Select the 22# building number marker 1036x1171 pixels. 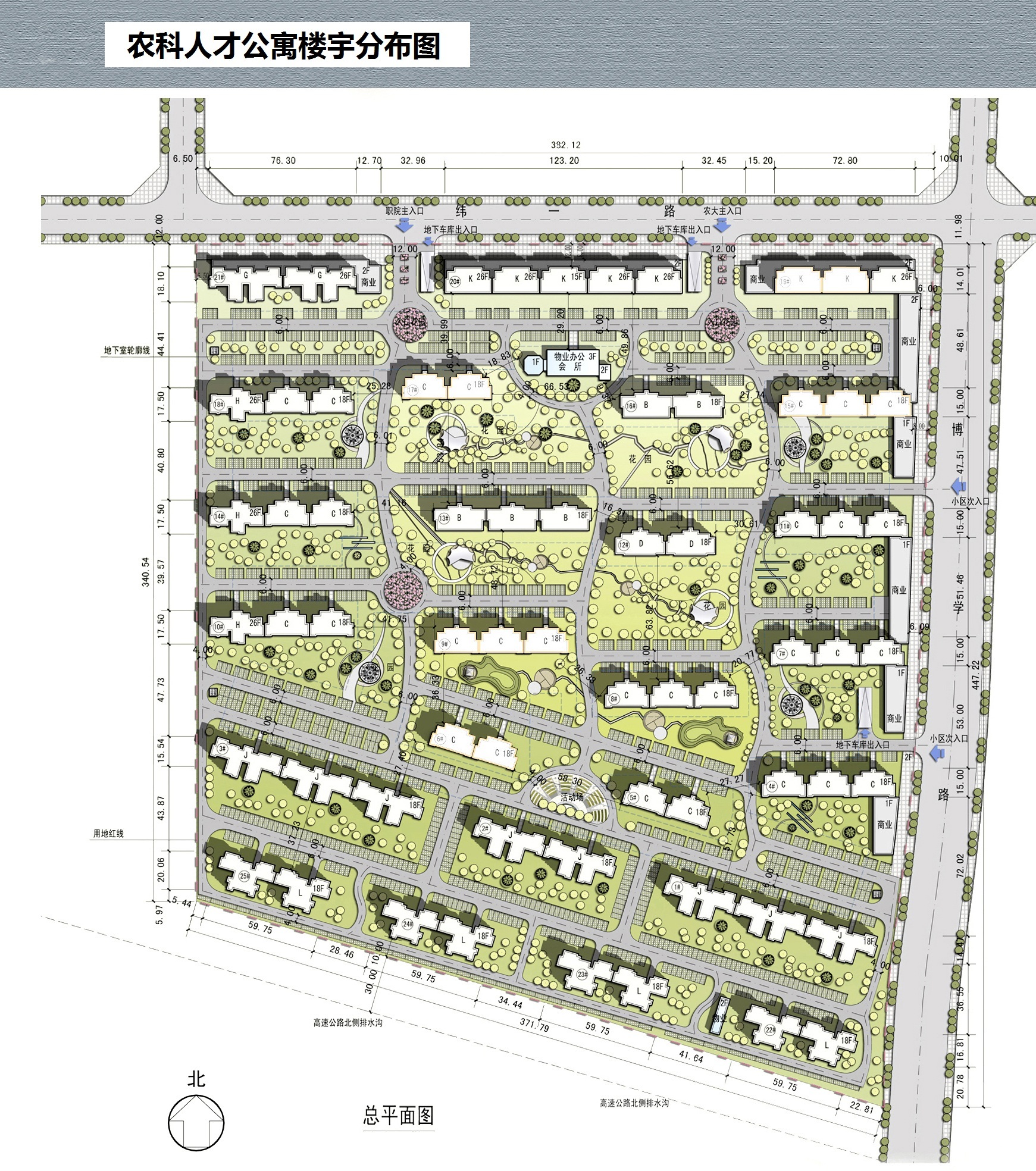(771, 1030)
